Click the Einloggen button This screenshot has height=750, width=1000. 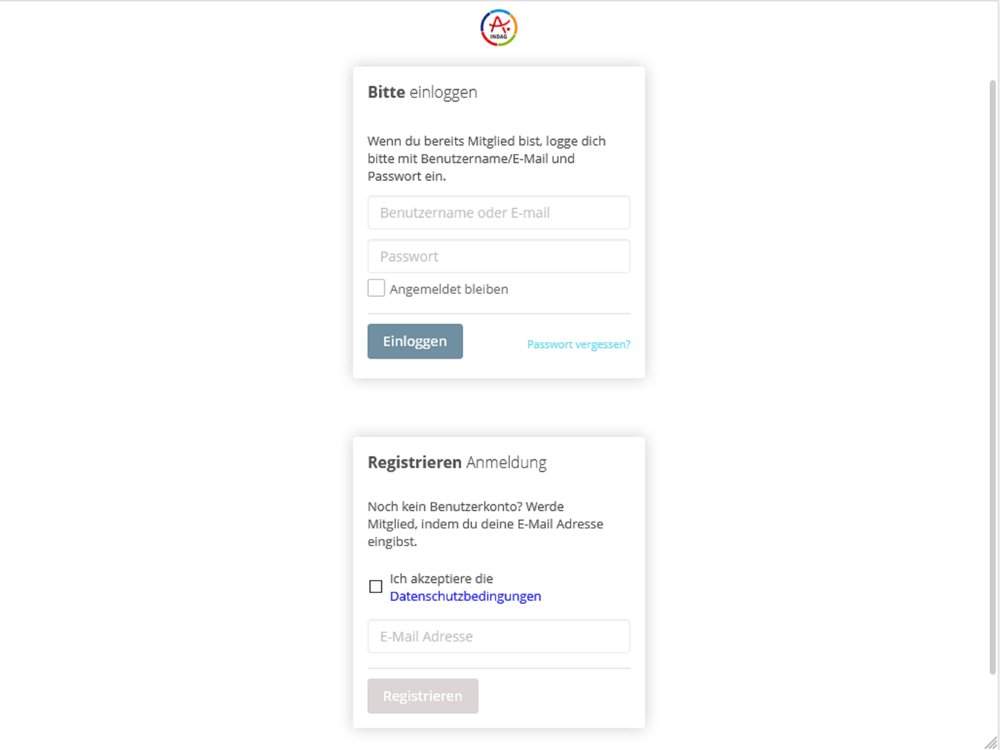[415, 341]
